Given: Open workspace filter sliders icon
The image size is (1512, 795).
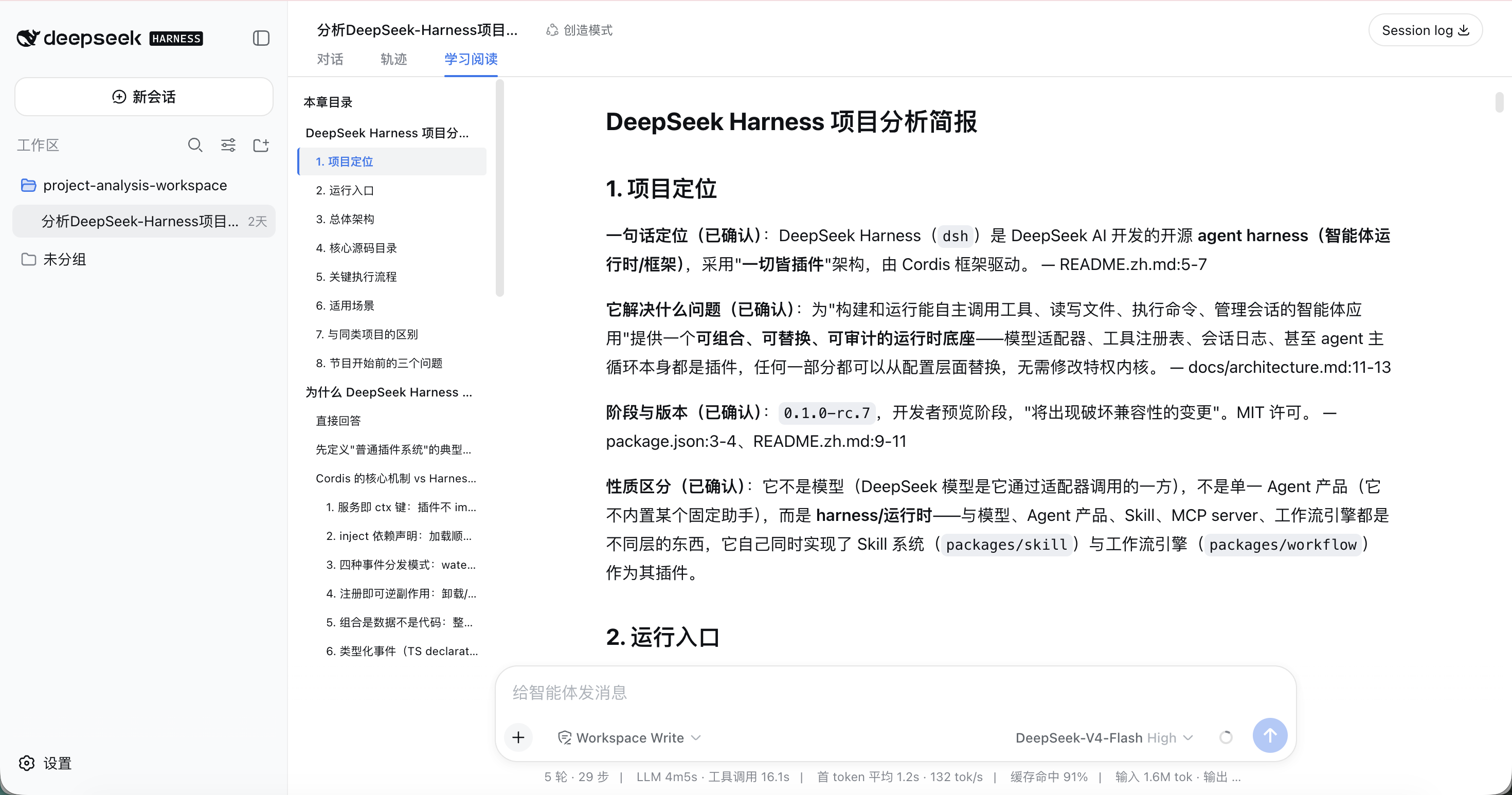Looking at the screenshot, I should (x=228, y=145).
